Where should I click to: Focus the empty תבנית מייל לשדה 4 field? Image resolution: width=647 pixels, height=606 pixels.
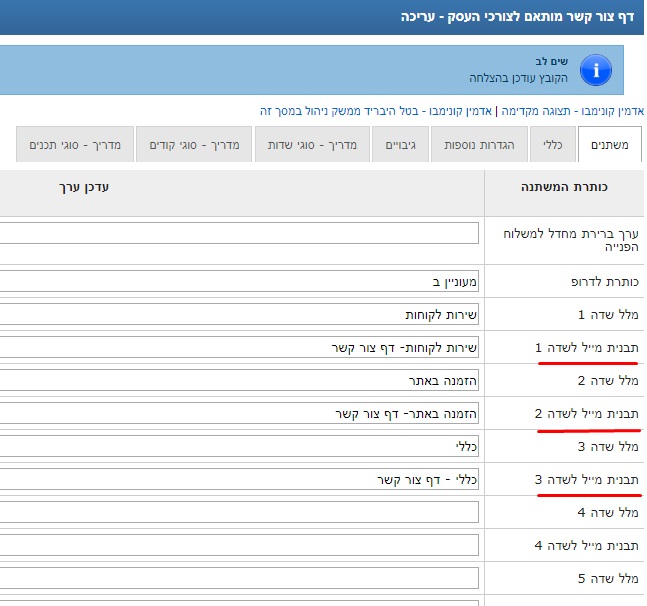coord(239,545)
